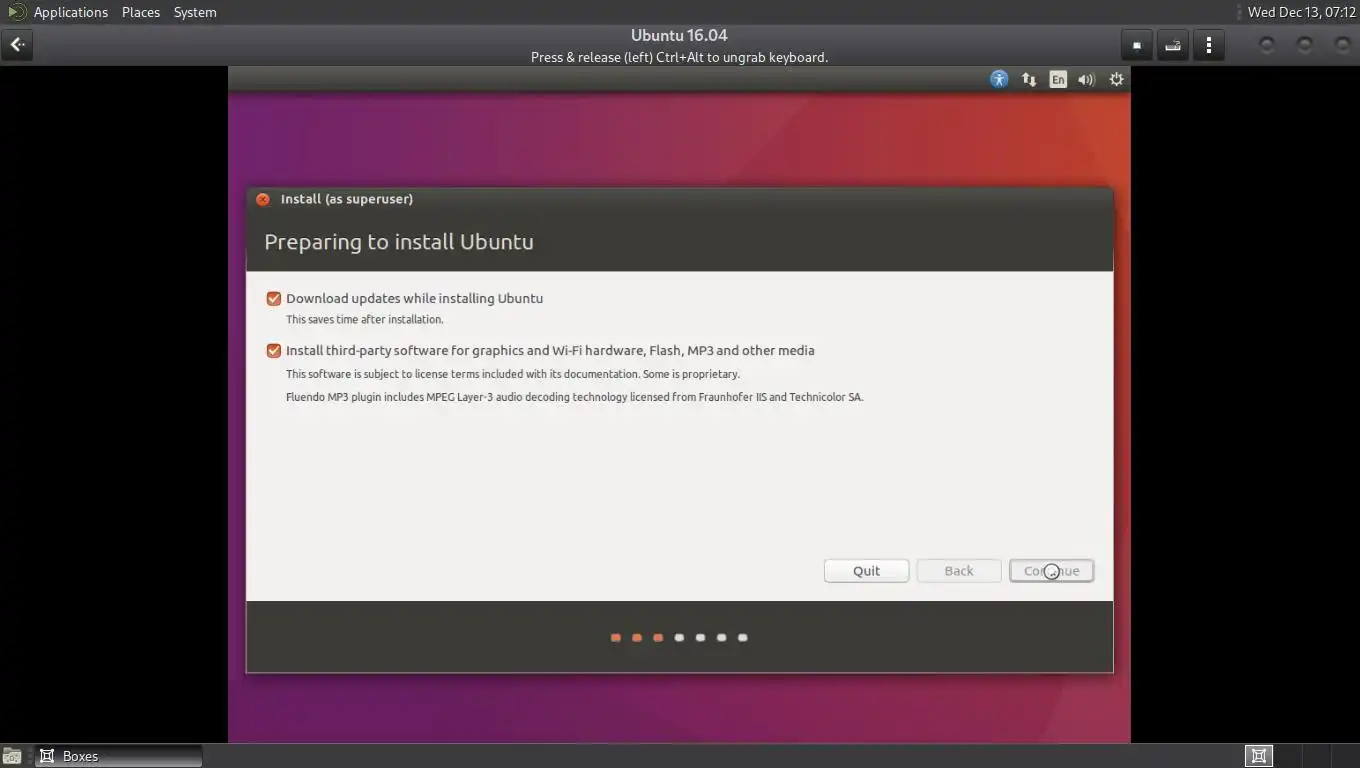
Task: Click the clock showing Wed Dec 13, 07:12
Action: tap(1301, 12)
